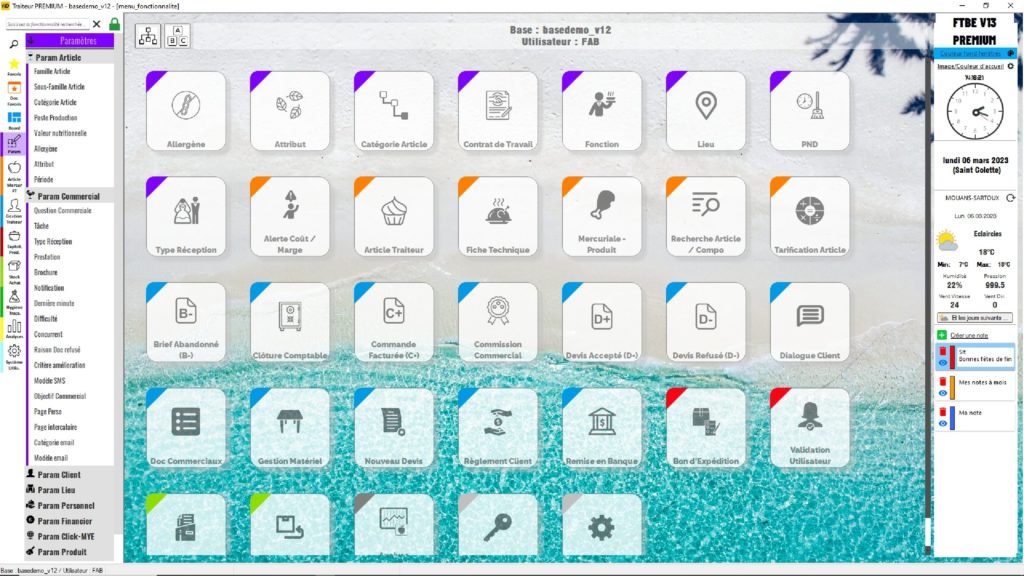Switch to hierarchy tree view

(x=148, y=36)
